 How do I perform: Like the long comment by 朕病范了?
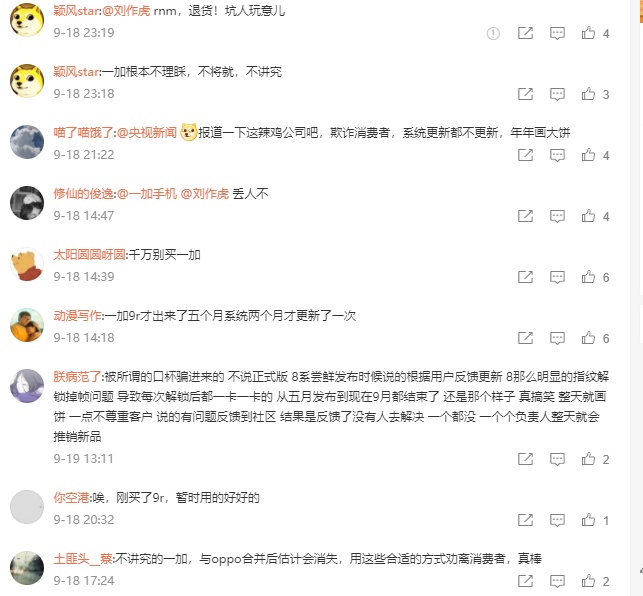588,459
